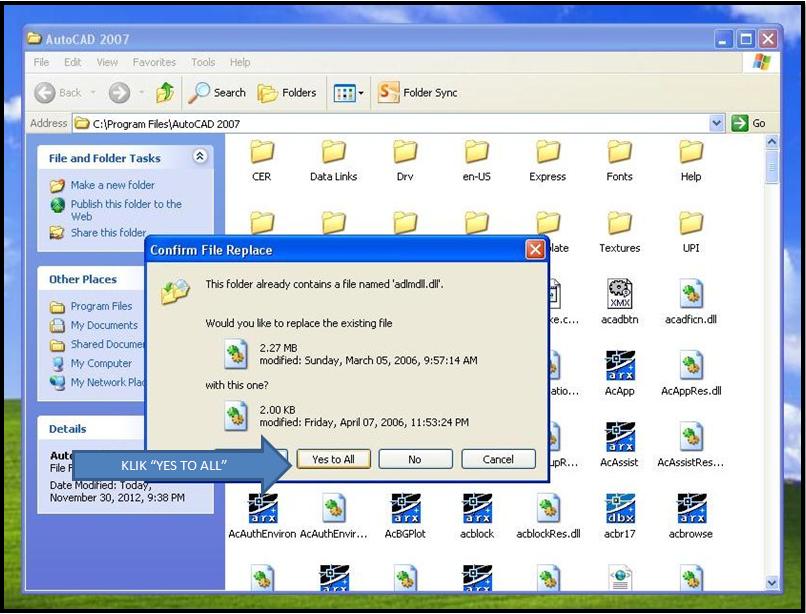Image resolution: width=806 pixels, height=614 pixels.
Task: Click the address bar path field
Action: (391, 124)
